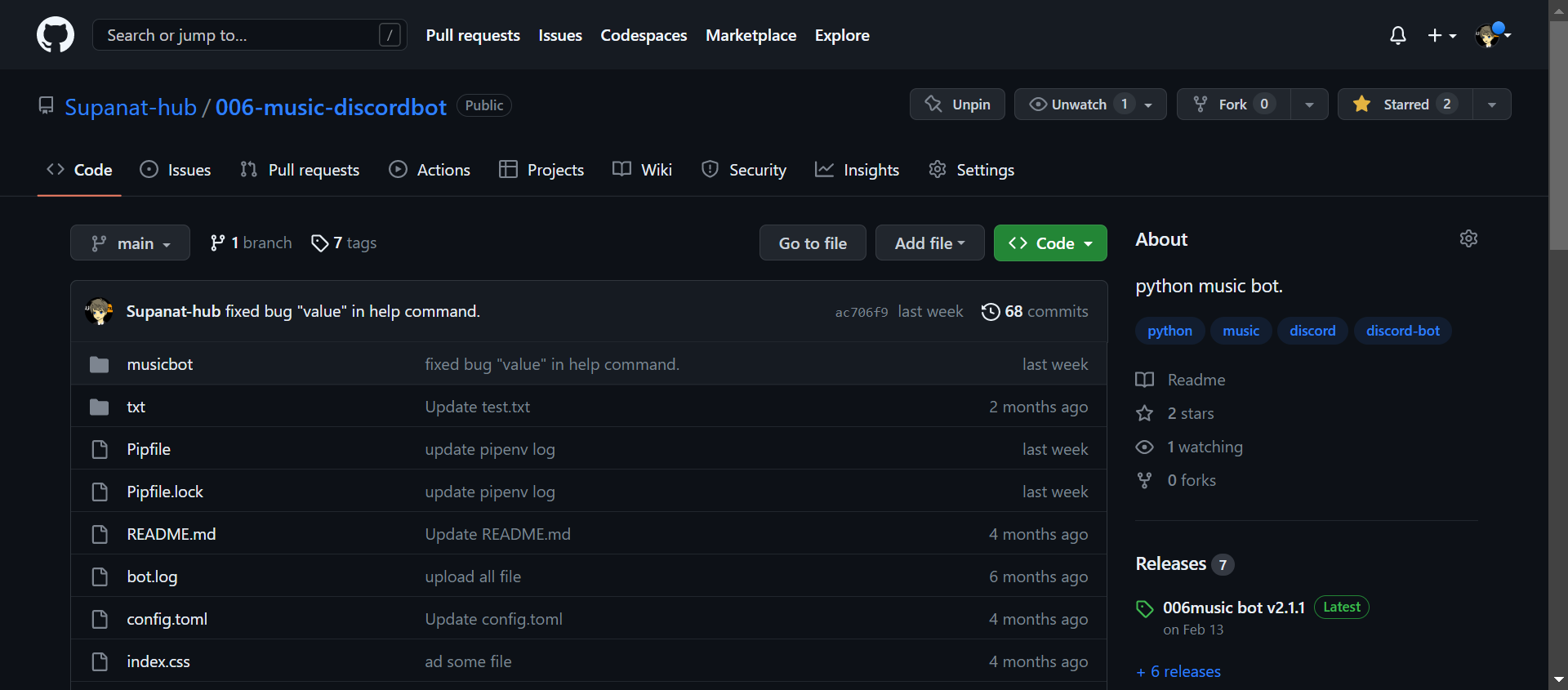Open the Pipfile.lock file
Screen dimensions: 1568x690
point(165,492)
